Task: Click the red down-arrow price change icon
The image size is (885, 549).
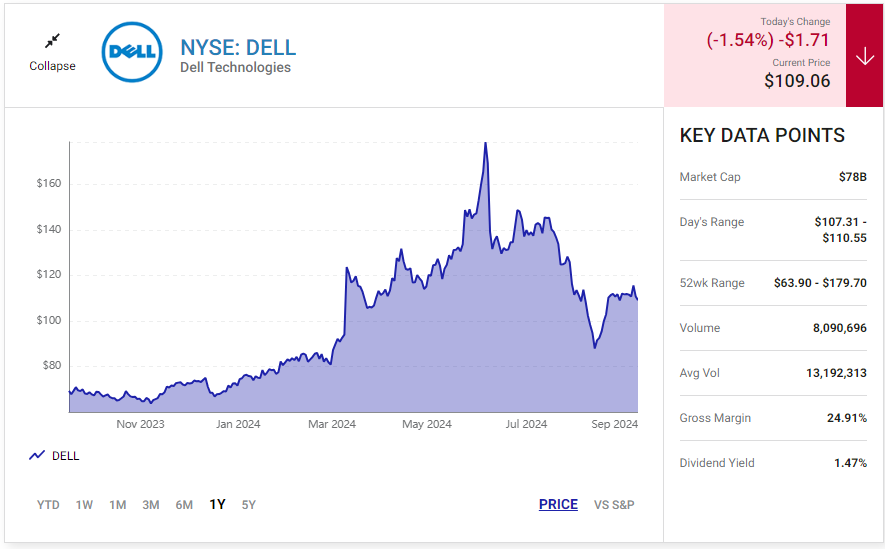Action: (864, 56)
